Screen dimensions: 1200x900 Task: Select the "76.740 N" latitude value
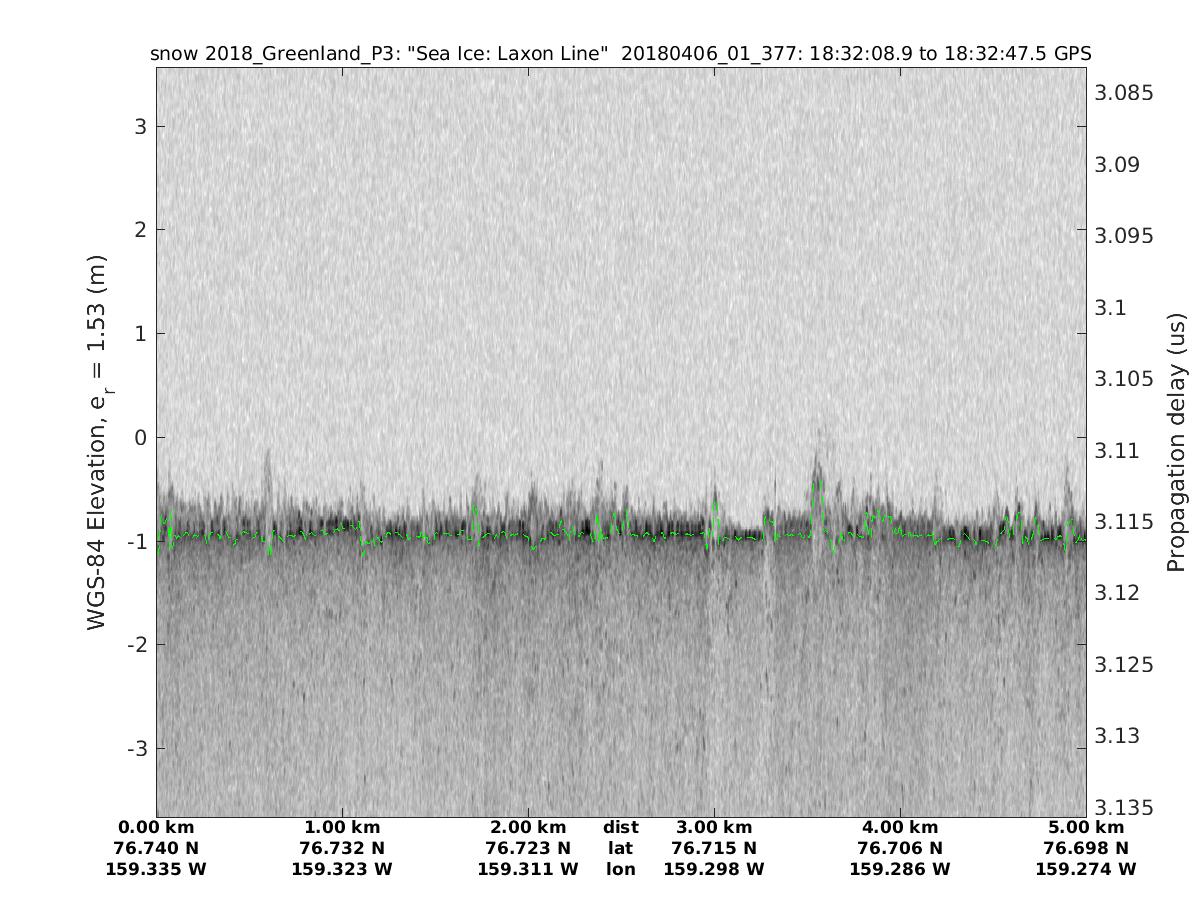pos(156,849)
